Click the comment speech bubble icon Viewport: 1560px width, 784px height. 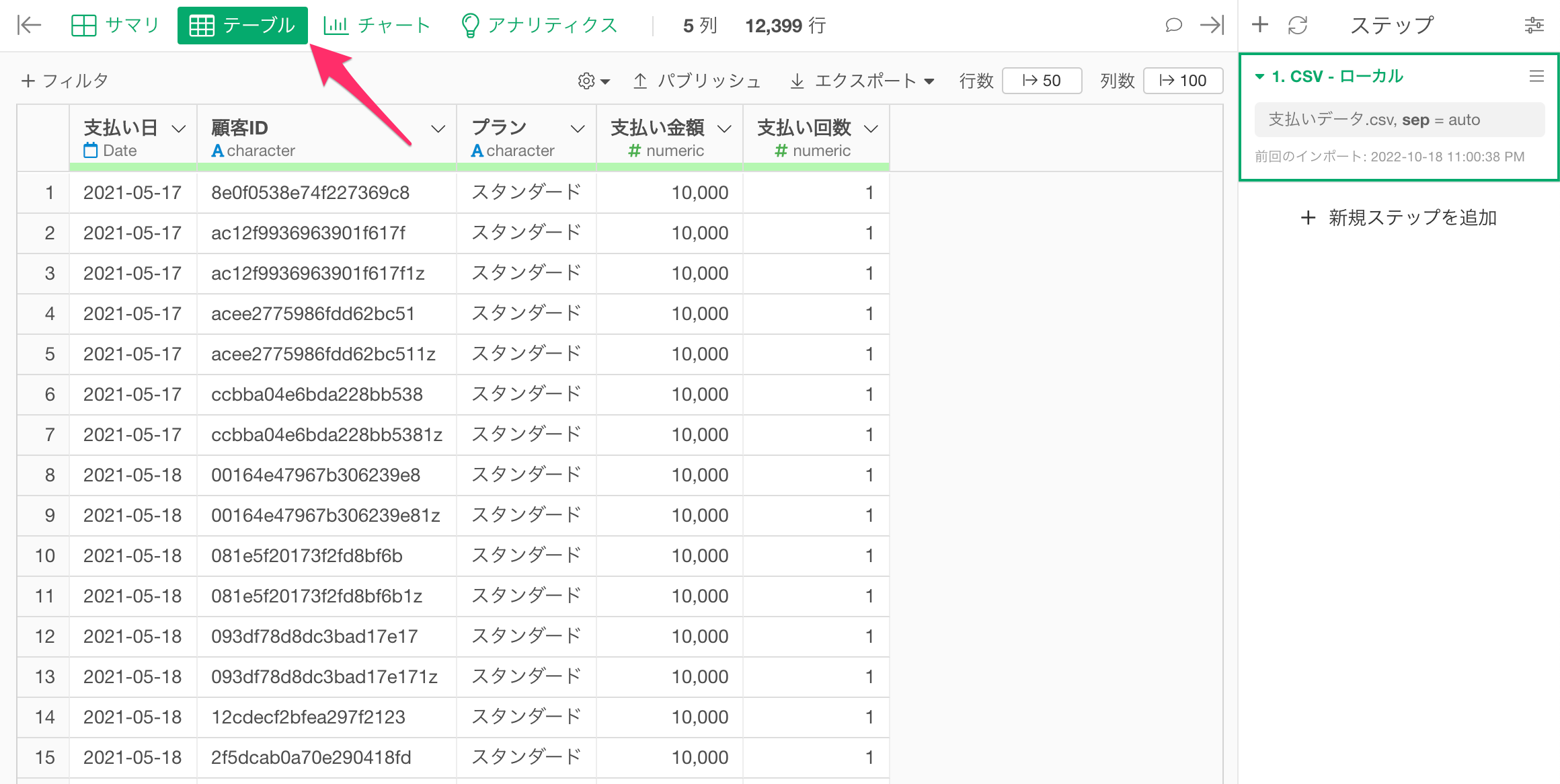[1173, 26]
